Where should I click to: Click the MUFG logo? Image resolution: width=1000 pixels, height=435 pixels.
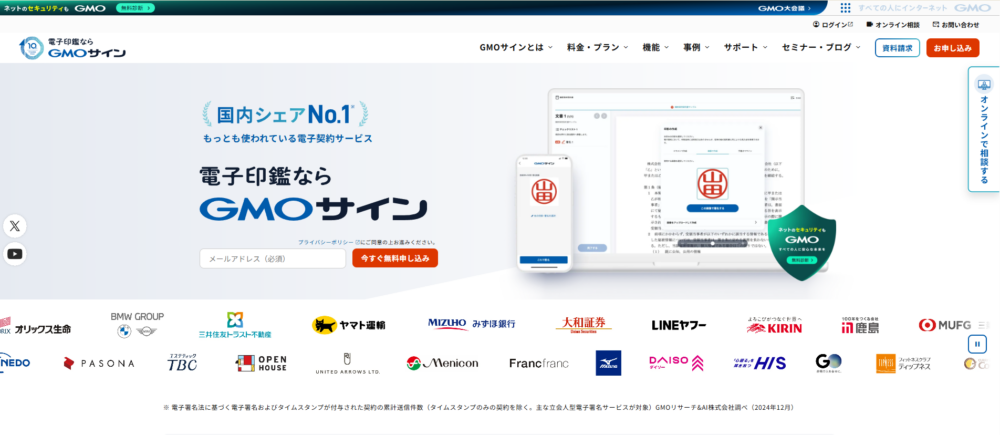pos(945,325)
